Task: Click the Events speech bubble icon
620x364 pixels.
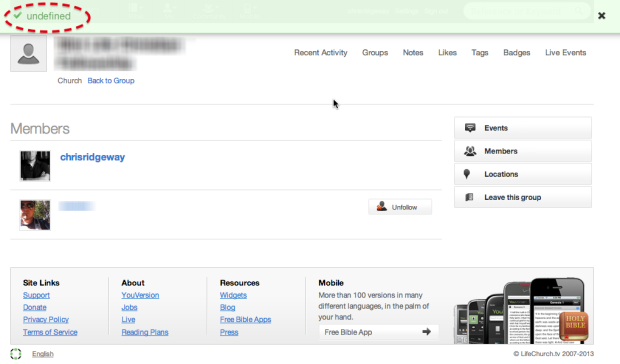Action: (470, 128)
